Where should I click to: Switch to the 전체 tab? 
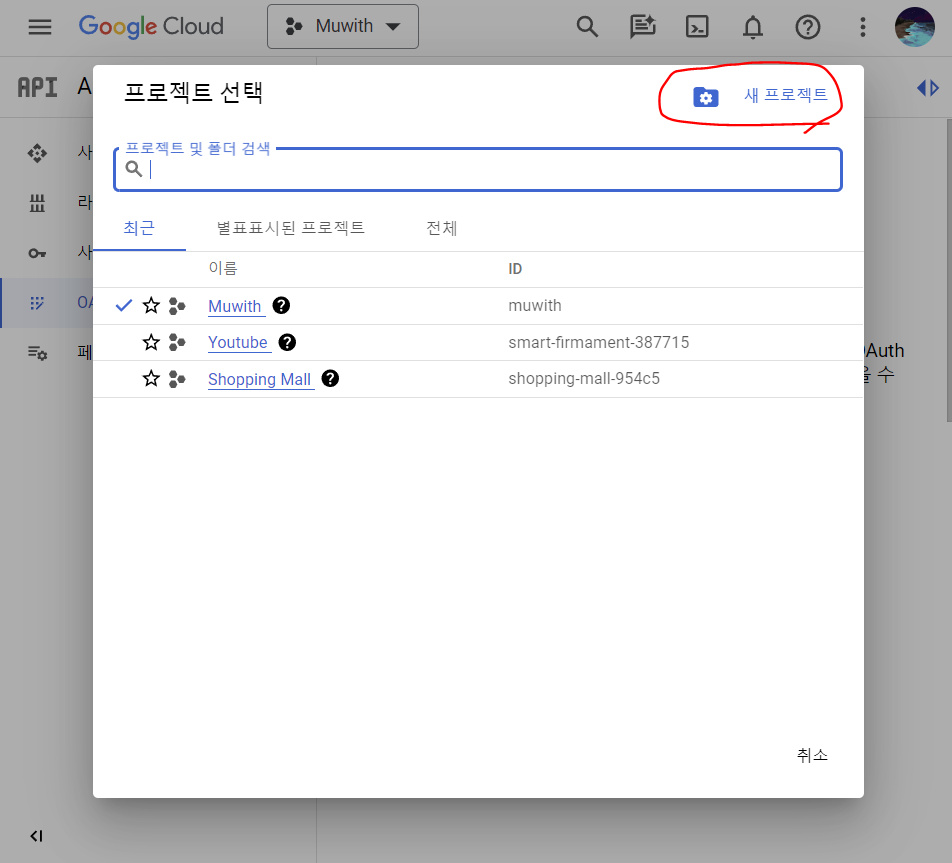pos(441,228)
